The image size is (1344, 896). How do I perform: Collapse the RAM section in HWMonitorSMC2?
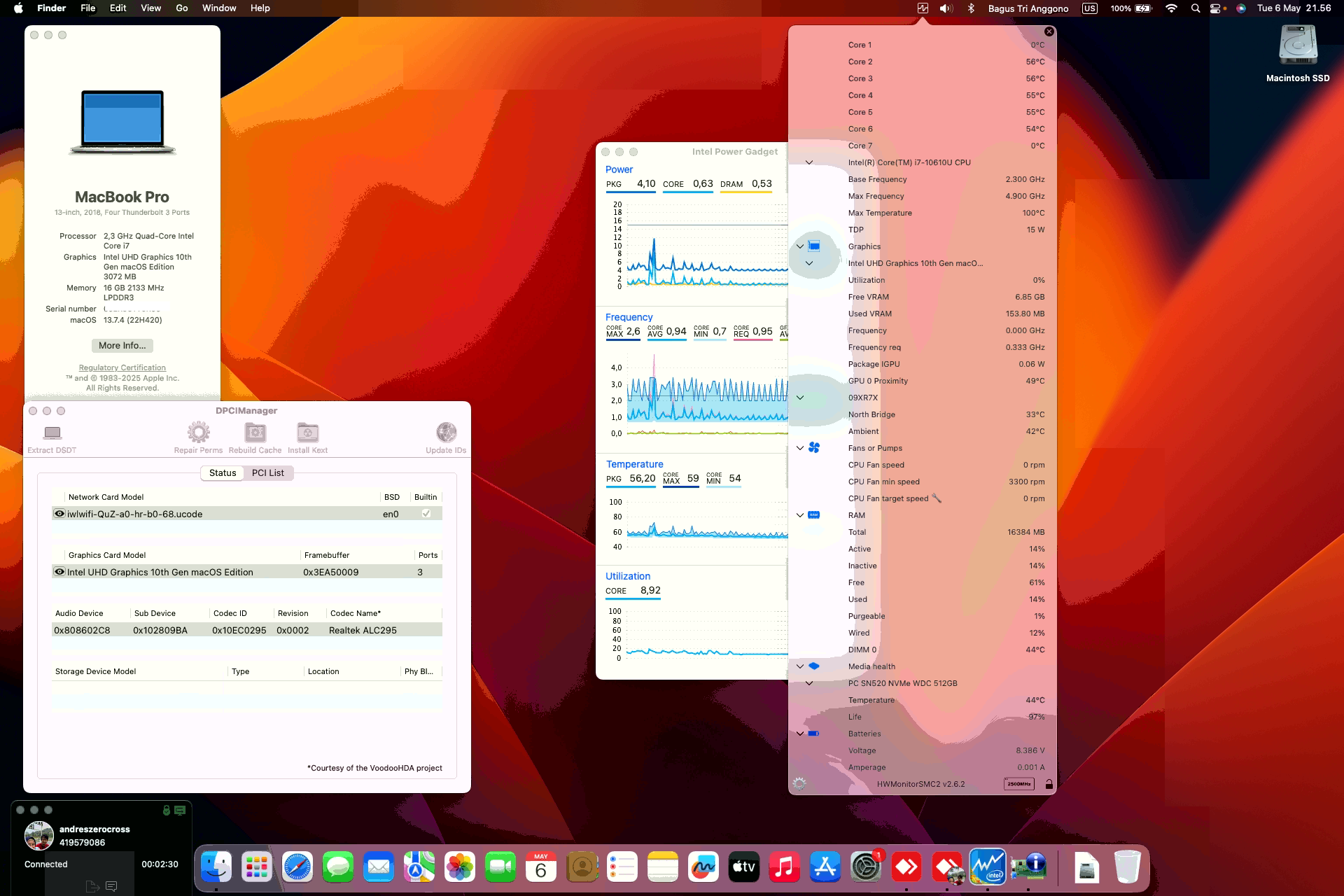(x=799, y=515)
